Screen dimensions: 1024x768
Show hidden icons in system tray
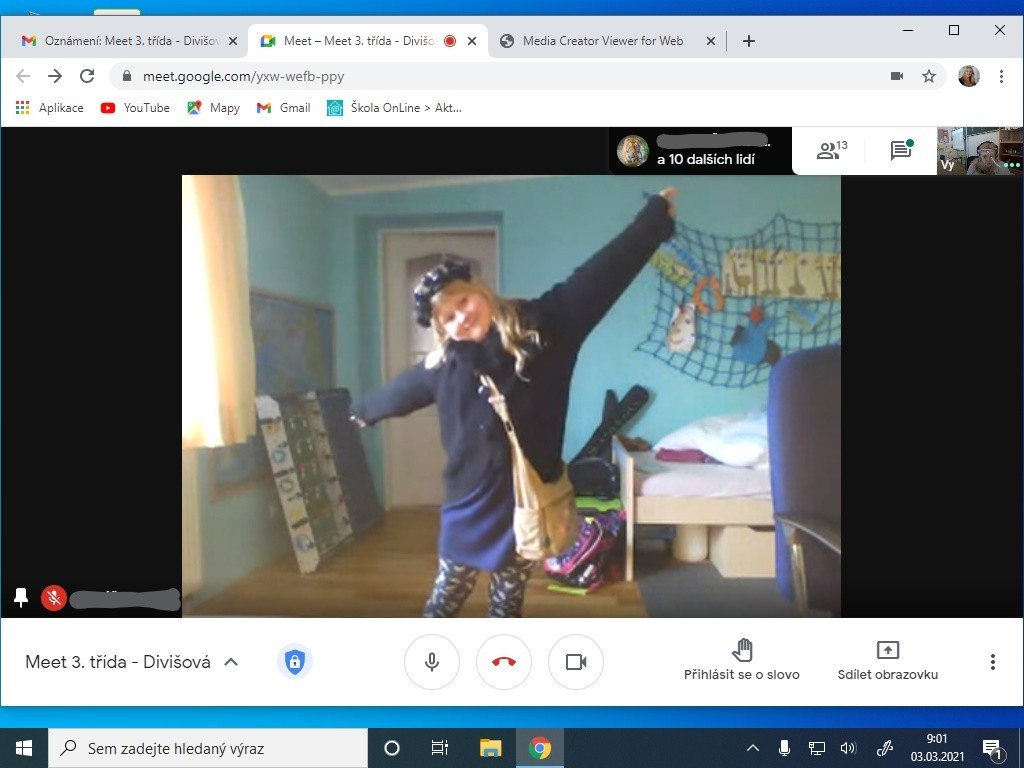[x=753, y=748]
